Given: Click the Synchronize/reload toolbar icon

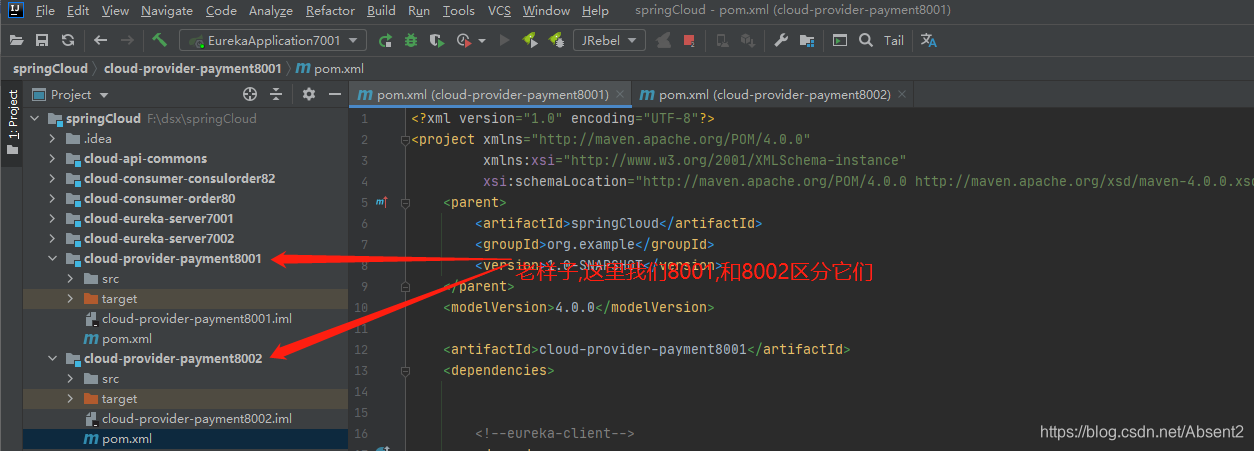Looking at the screenshot, I should click(68, 40).
